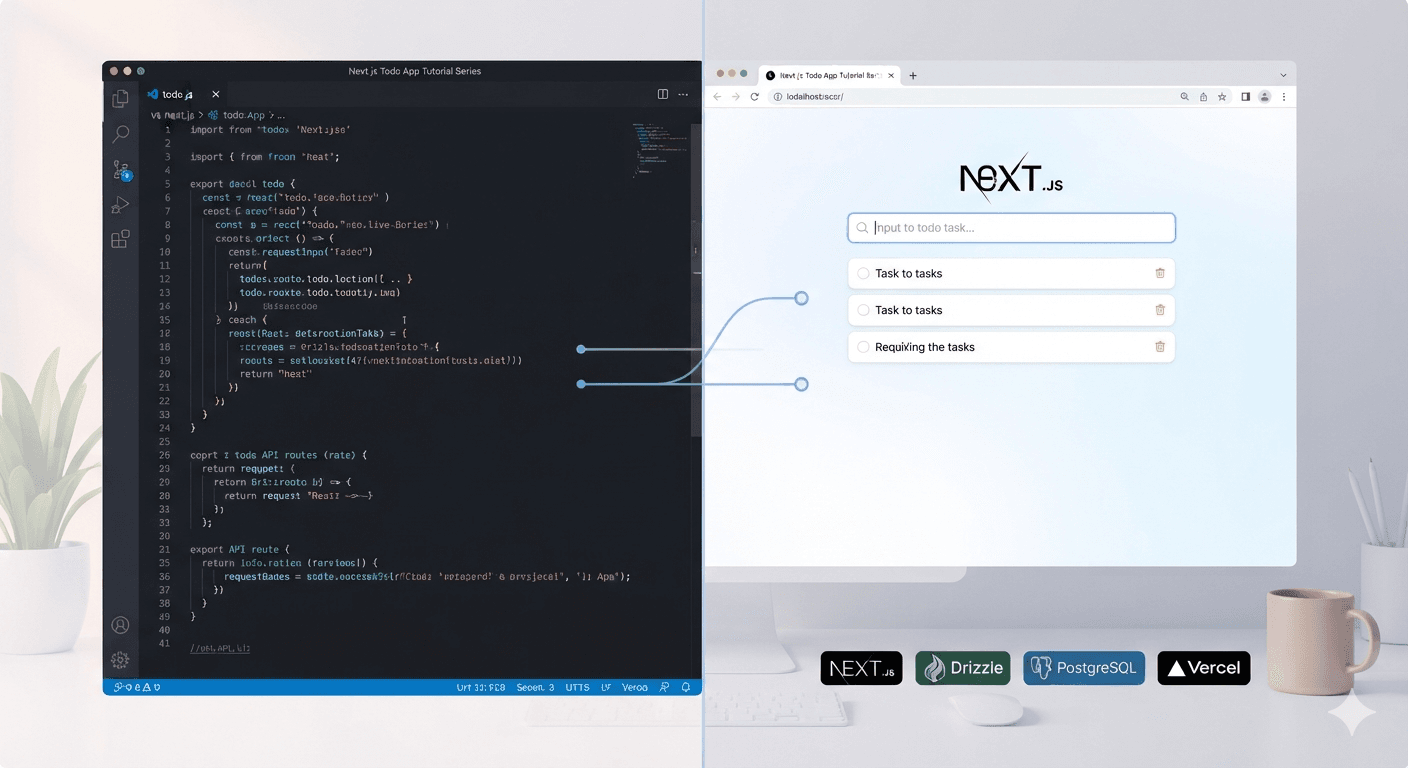Viewport: 1408px width, 768px height.
Task: Click the line and column status entry
Action: point(480,687)
